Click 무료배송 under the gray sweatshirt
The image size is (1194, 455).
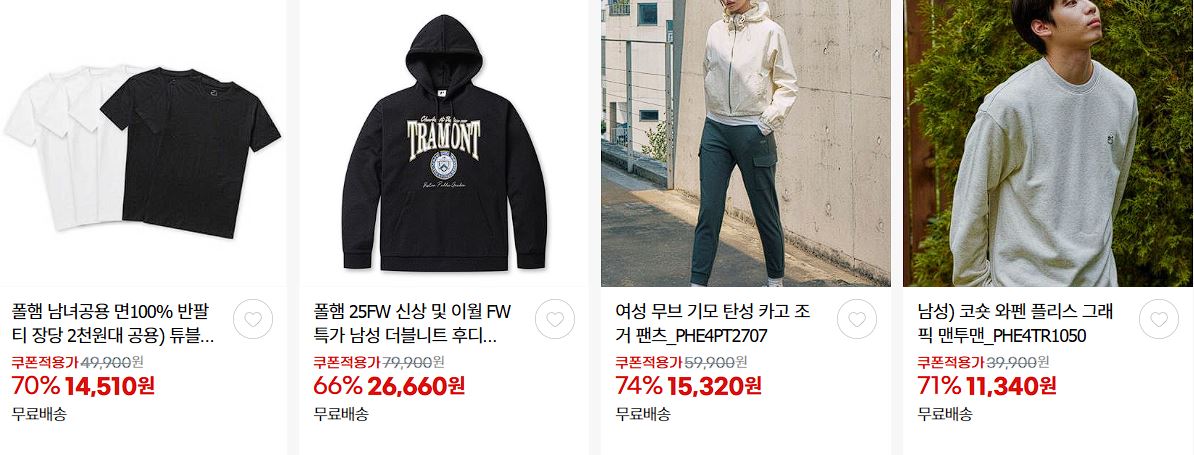click(x=945, y=415)
